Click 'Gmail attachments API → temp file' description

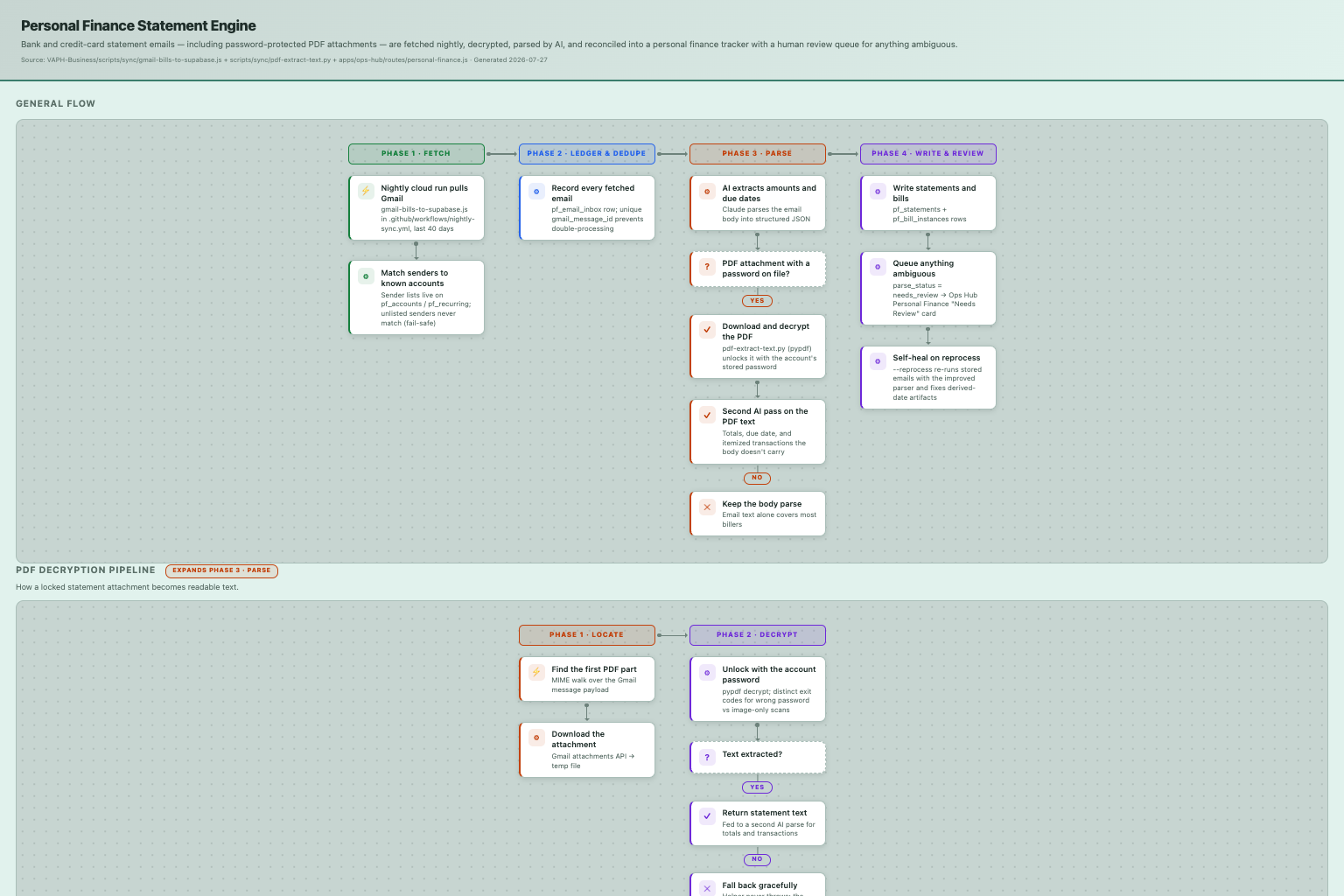[593, 761]
